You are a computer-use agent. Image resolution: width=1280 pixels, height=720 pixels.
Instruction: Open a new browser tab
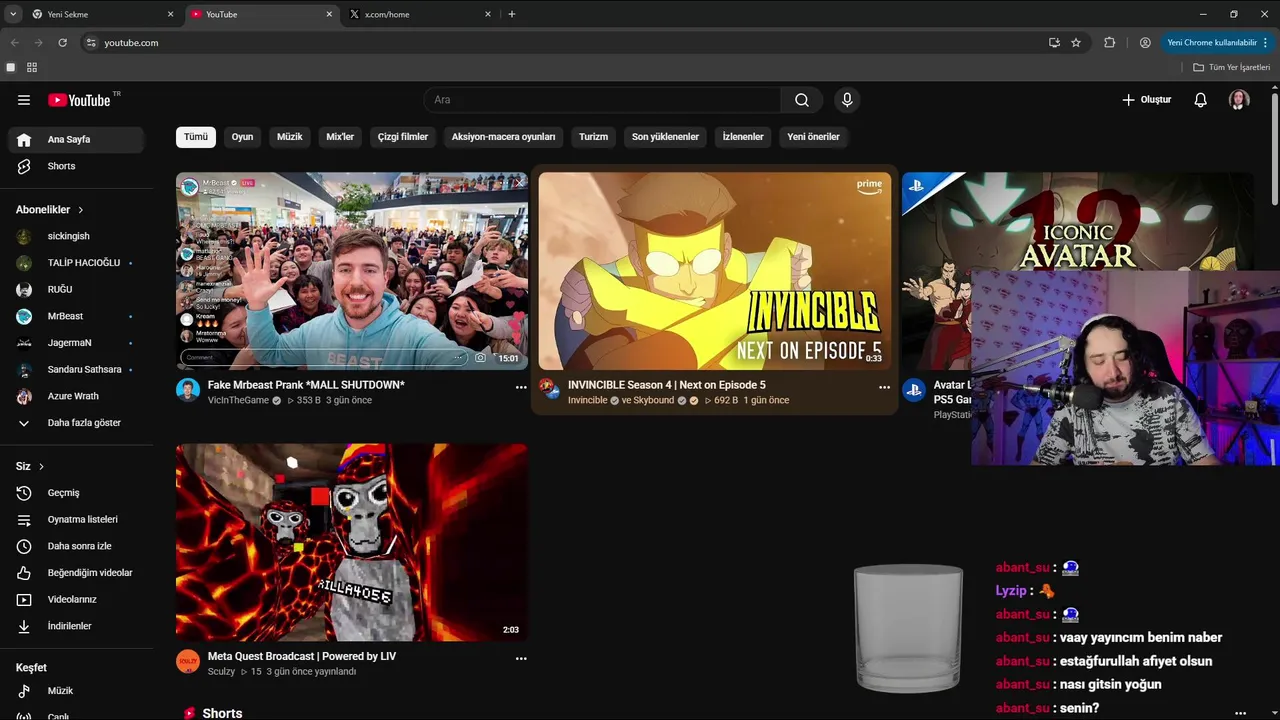point(512,14)
